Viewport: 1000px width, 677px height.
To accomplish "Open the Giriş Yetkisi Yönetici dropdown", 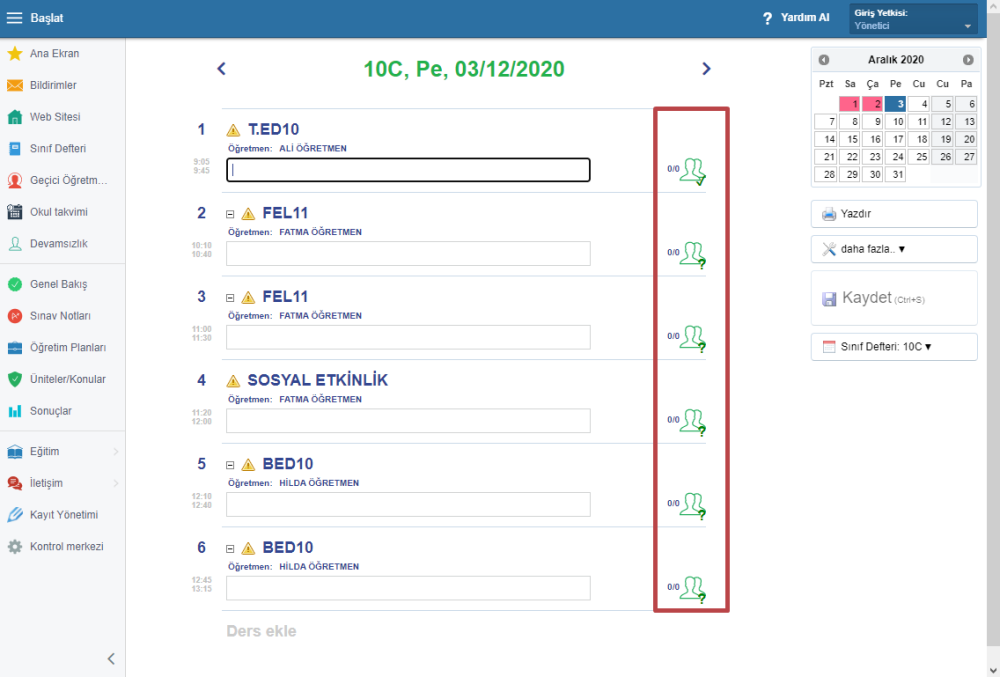I will click(913, 19).
